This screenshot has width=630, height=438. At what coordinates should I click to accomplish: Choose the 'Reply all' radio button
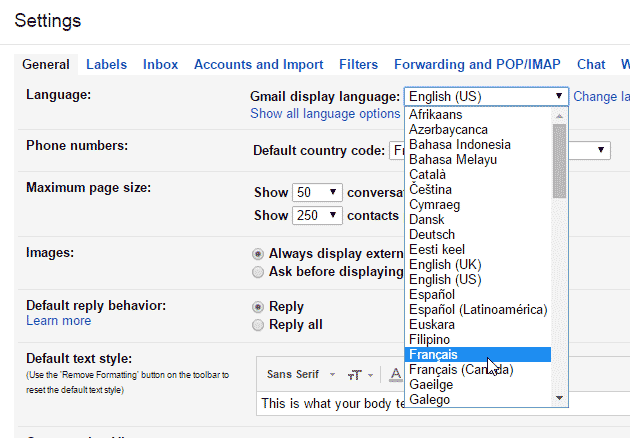tap(258, 325)
